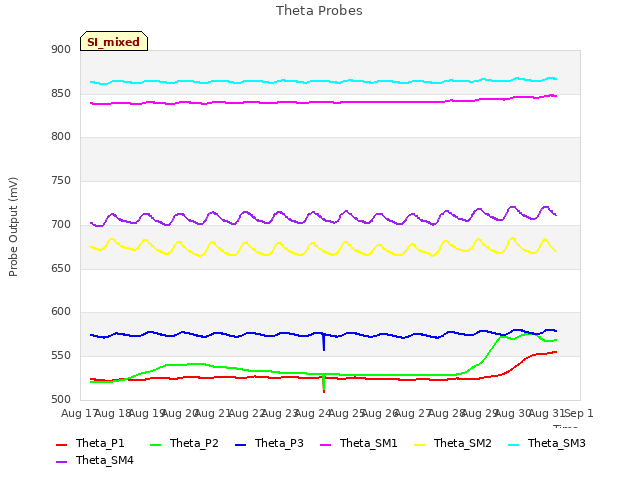This screenshot has height=480, width=640.
Task: Click the purple Theta_SM4 legend swatch
Action: (x=62, y=461)
